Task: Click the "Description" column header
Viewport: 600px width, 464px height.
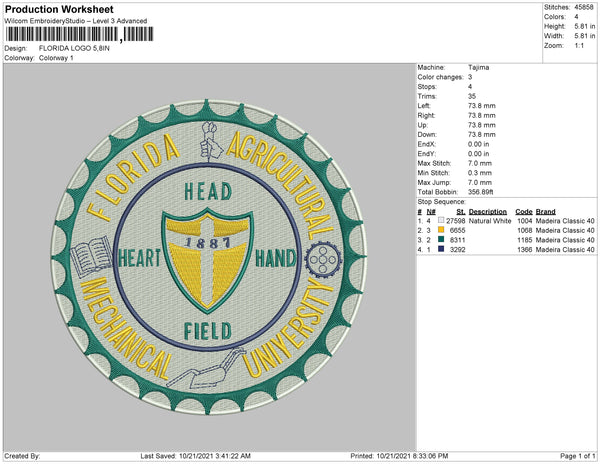Action: 488,212
